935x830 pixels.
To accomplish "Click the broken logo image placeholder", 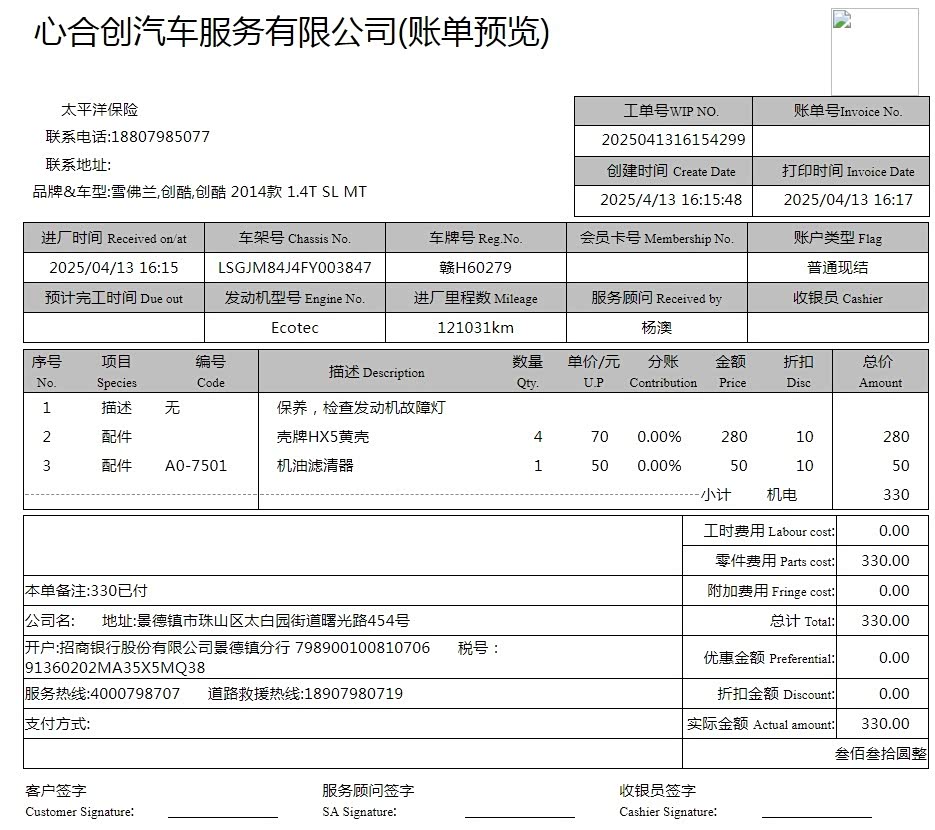I will point(873,52).
